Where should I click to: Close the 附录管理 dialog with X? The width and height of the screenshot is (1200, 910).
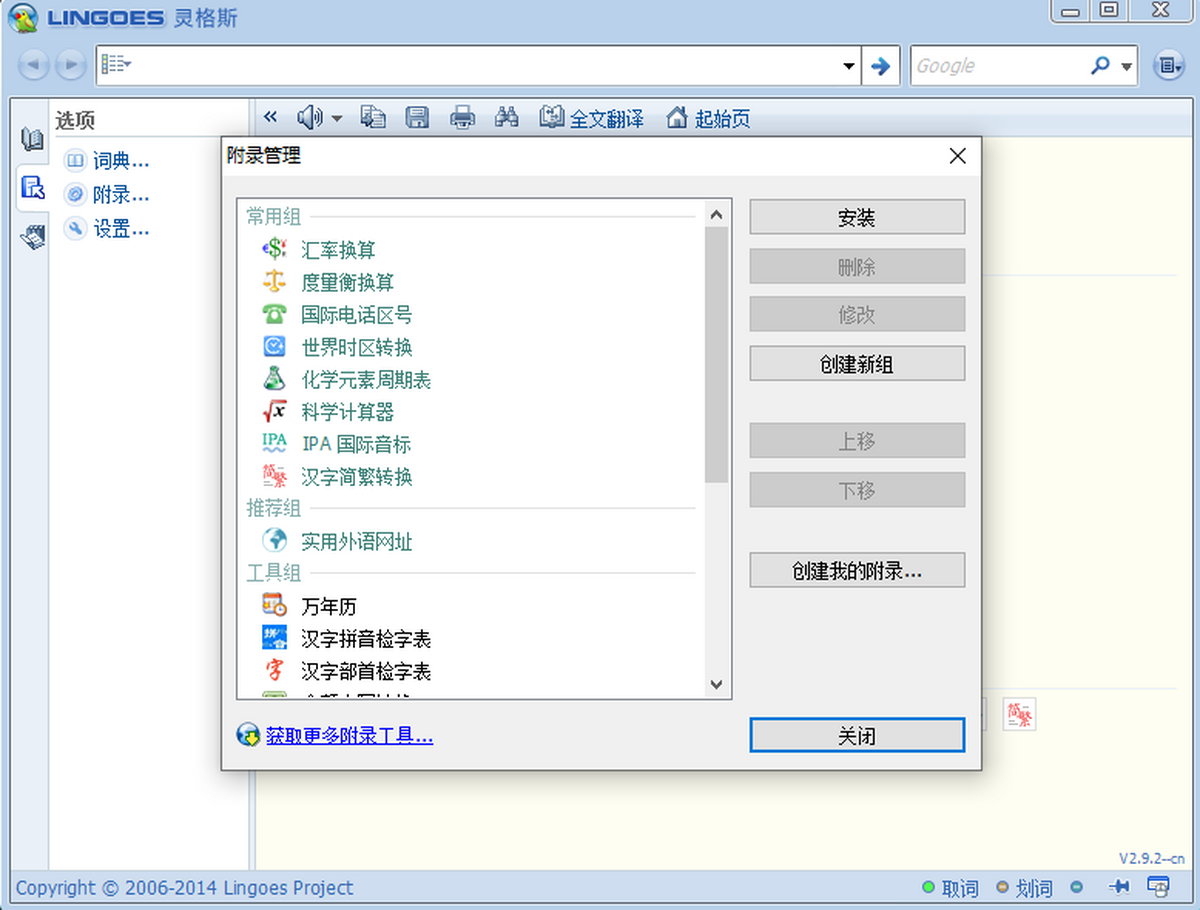[x=957, y=156]
